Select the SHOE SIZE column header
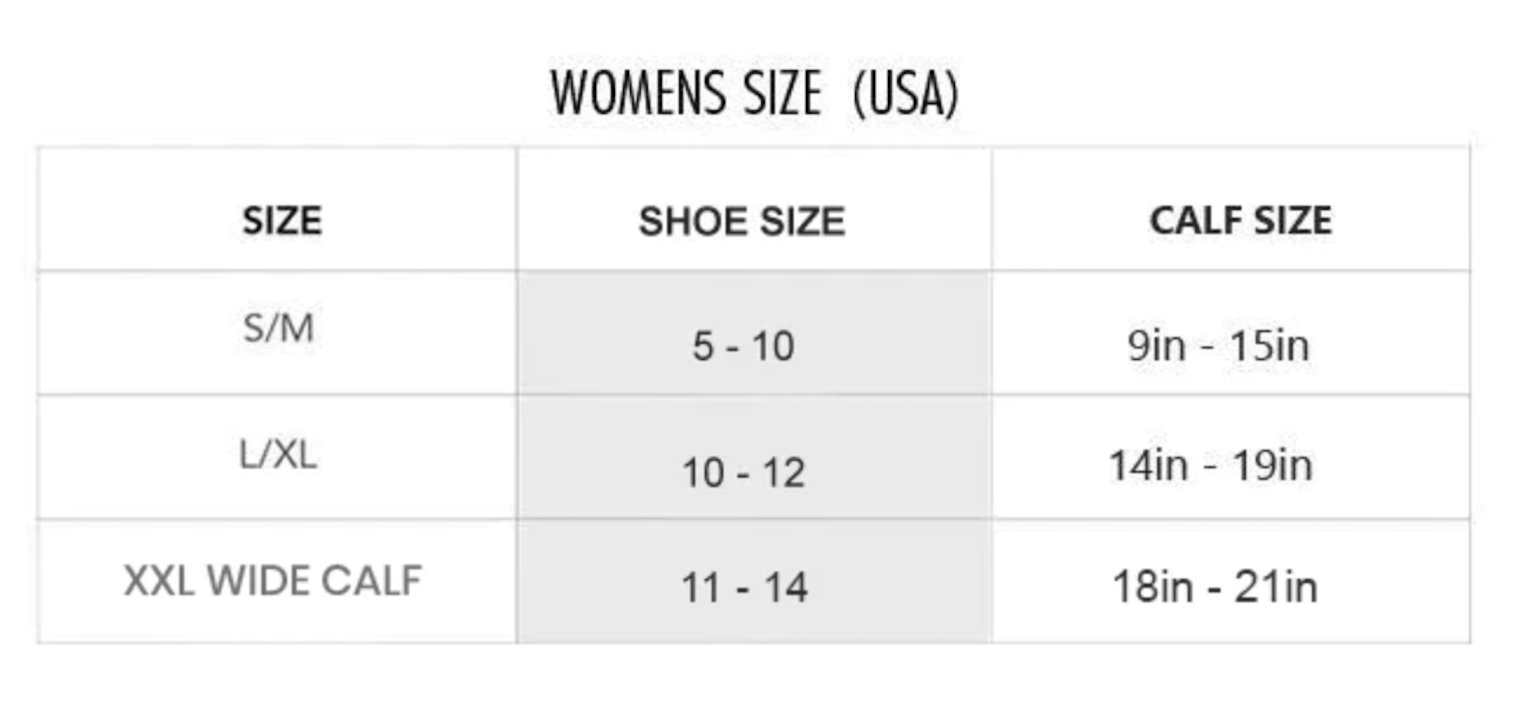 click(742, 222)
